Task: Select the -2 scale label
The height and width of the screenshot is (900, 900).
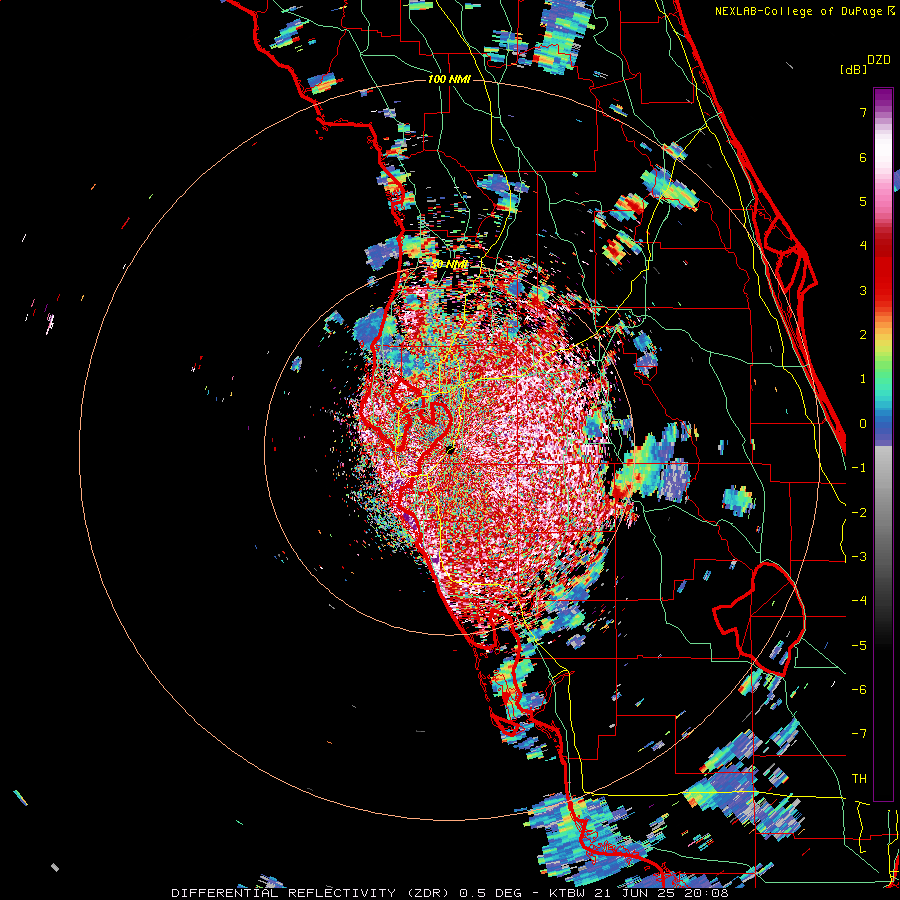Action: click(859, 513)
